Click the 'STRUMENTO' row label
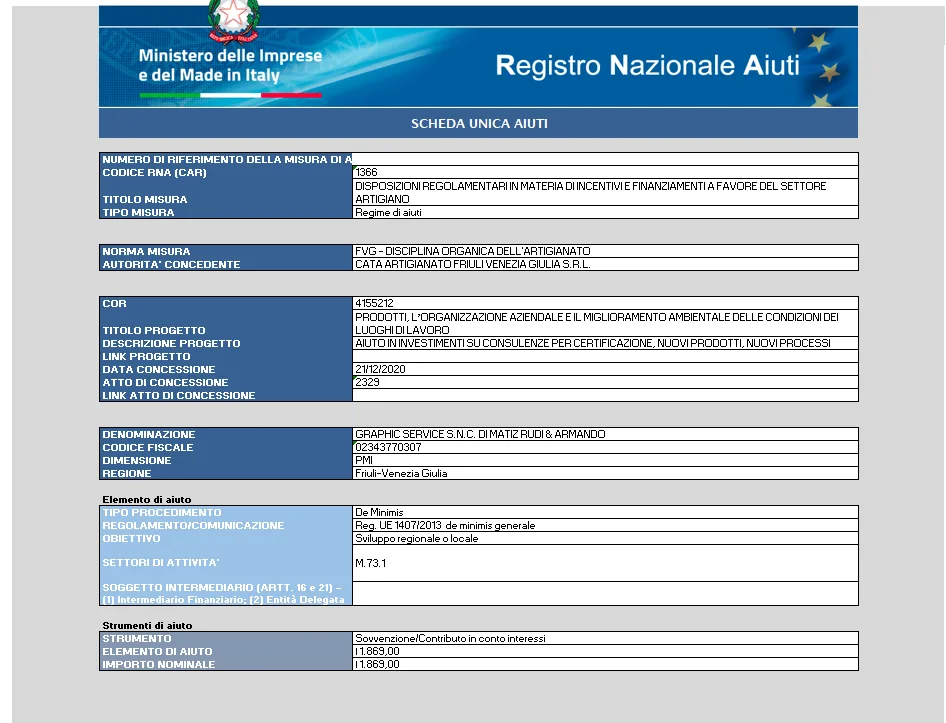This screenshot has height=723, width=946. click(x=137, y=639)
